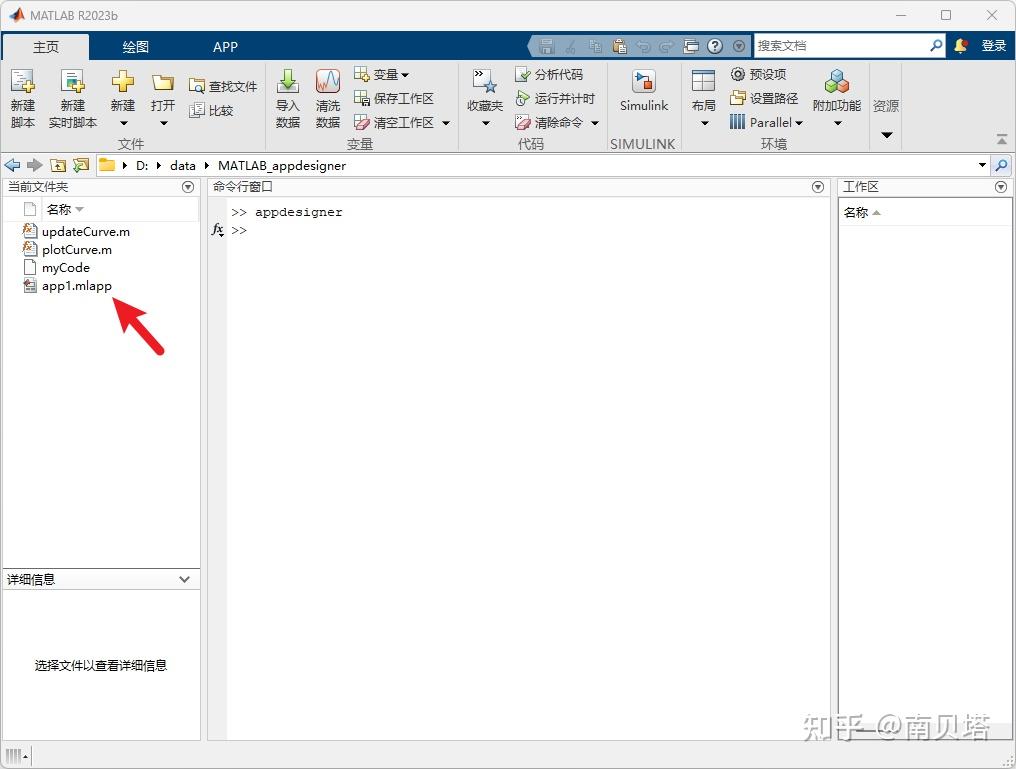Click the 新建脚本 (New Script) icon

coord(22,95)
